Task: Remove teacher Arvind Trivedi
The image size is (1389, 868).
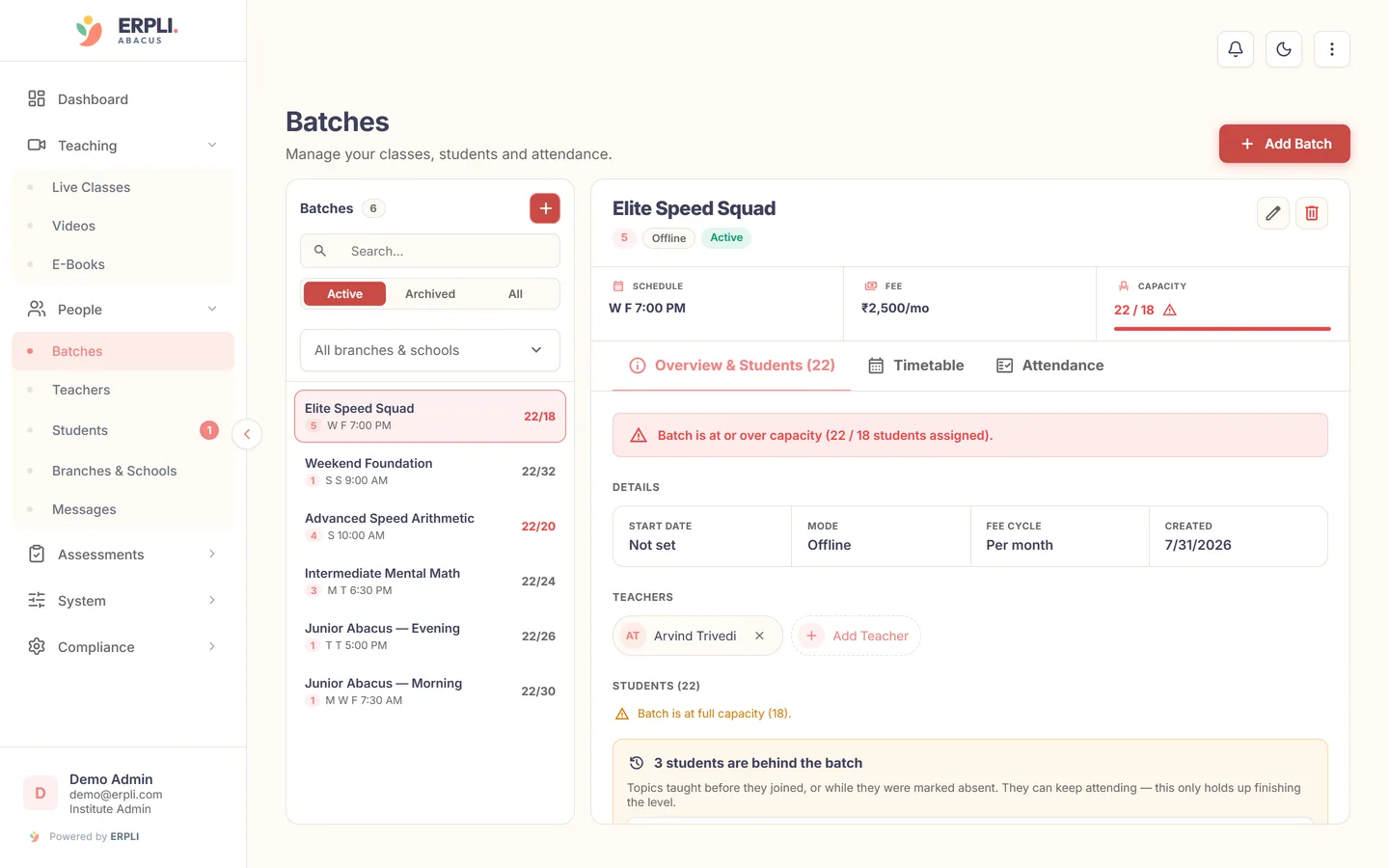Action: [x=760, y=636]
